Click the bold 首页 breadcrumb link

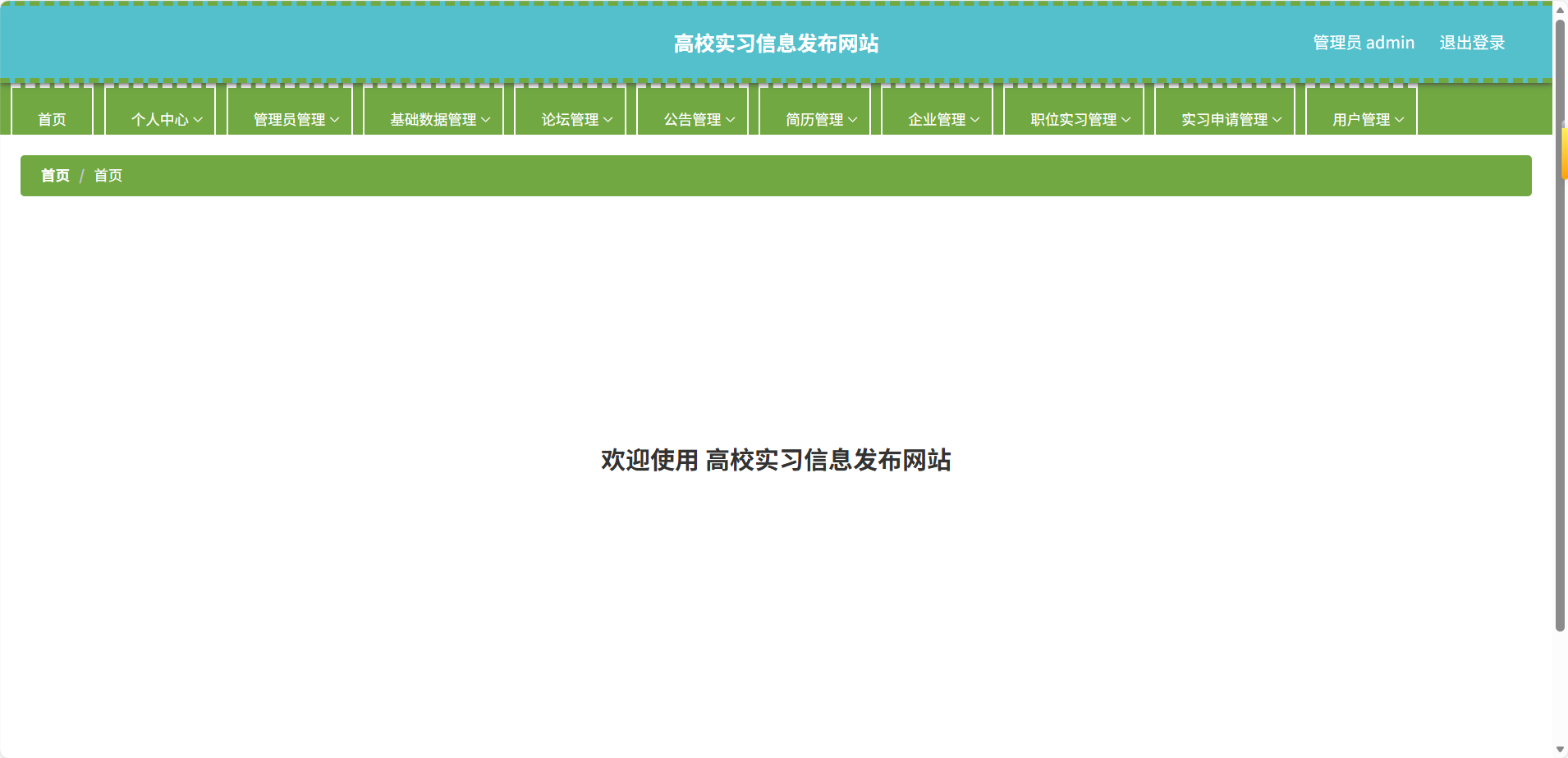coord(55,176)
